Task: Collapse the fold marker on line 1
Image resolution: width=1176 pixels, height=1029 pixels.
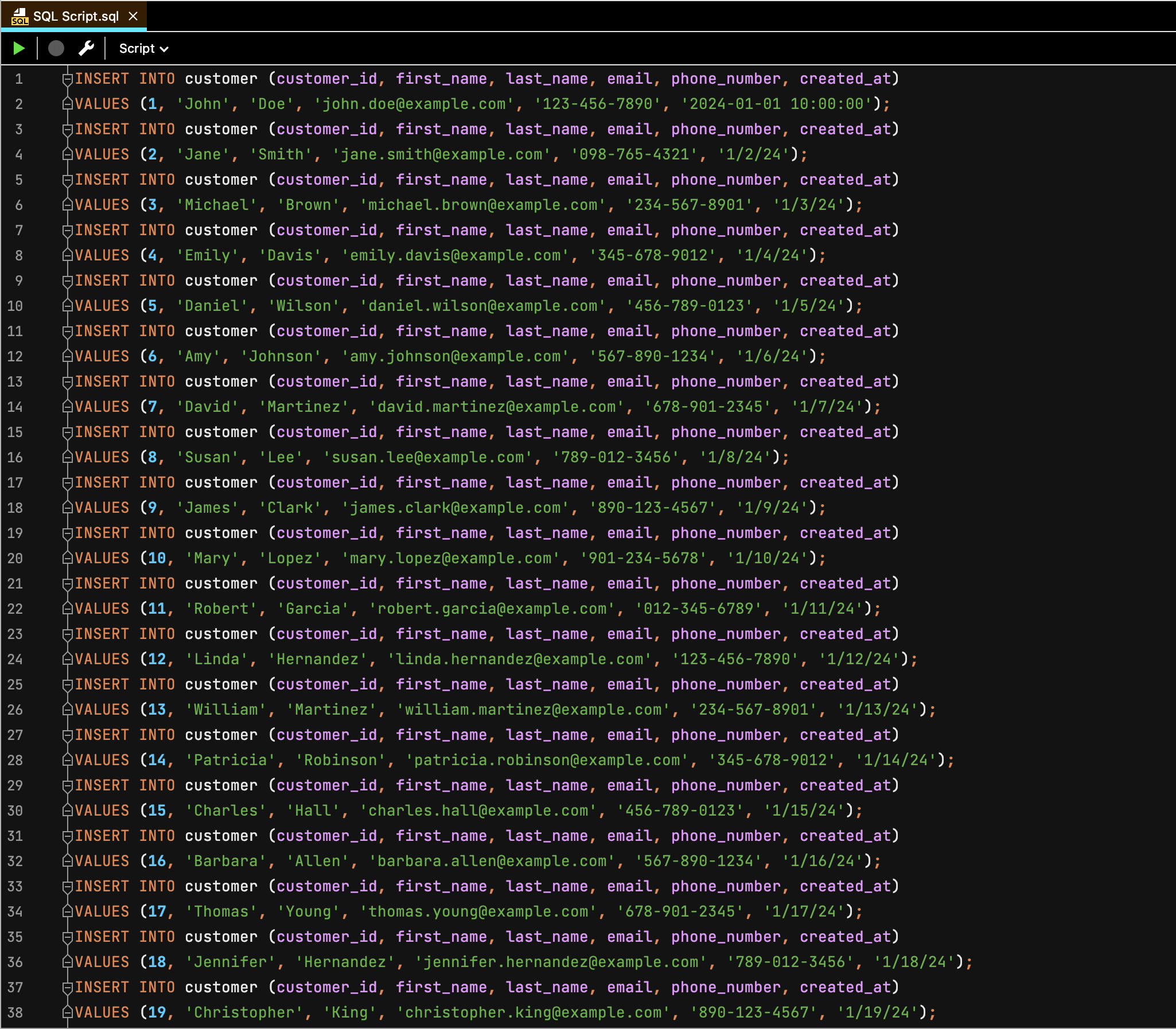Action: 67,79
